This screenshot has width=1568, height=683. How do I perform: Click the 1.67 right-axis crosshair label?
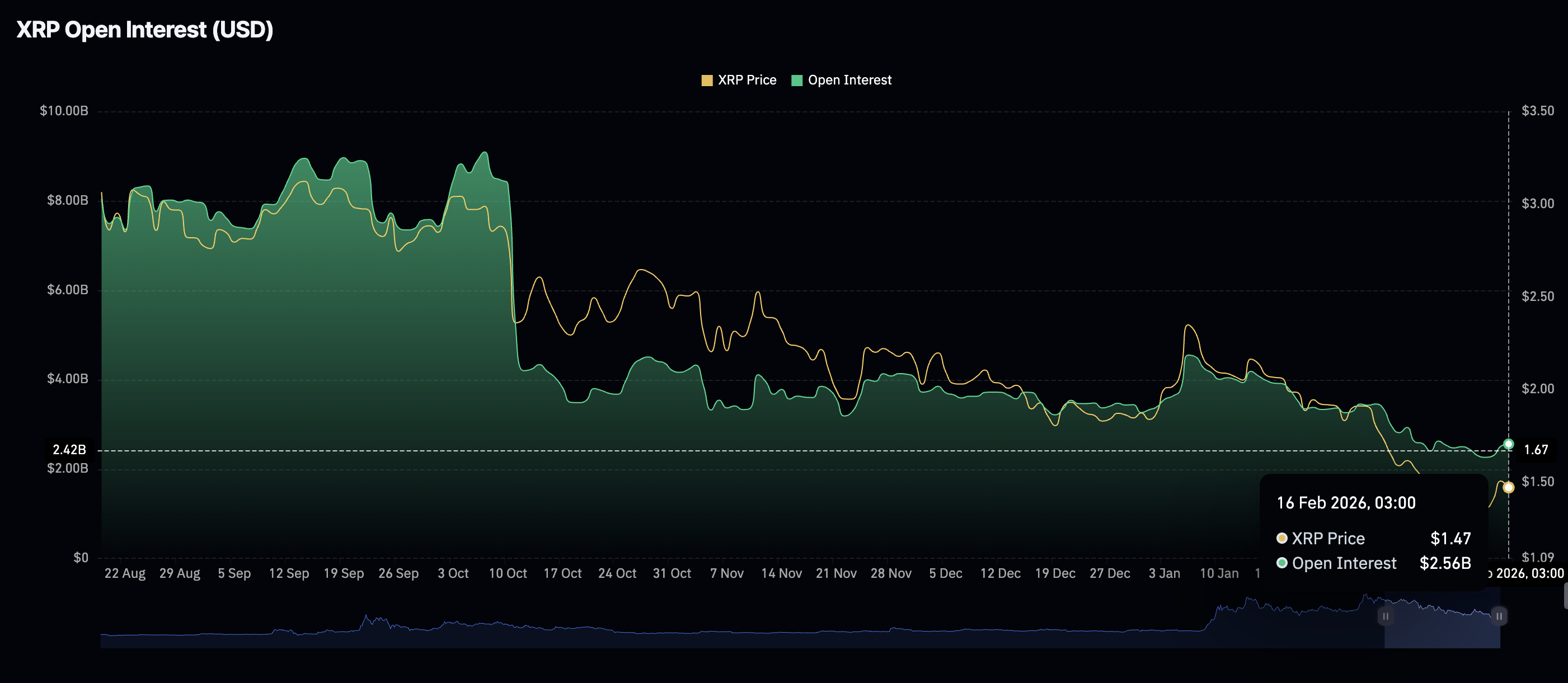click(1535, 449)
